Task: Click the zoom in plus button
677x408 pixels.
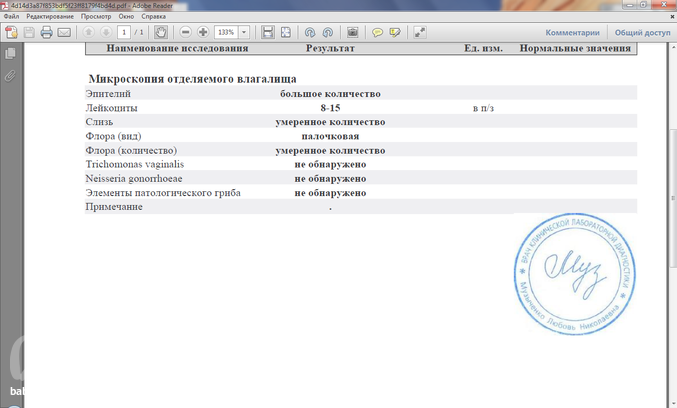Action: click(x=203, y=32)
